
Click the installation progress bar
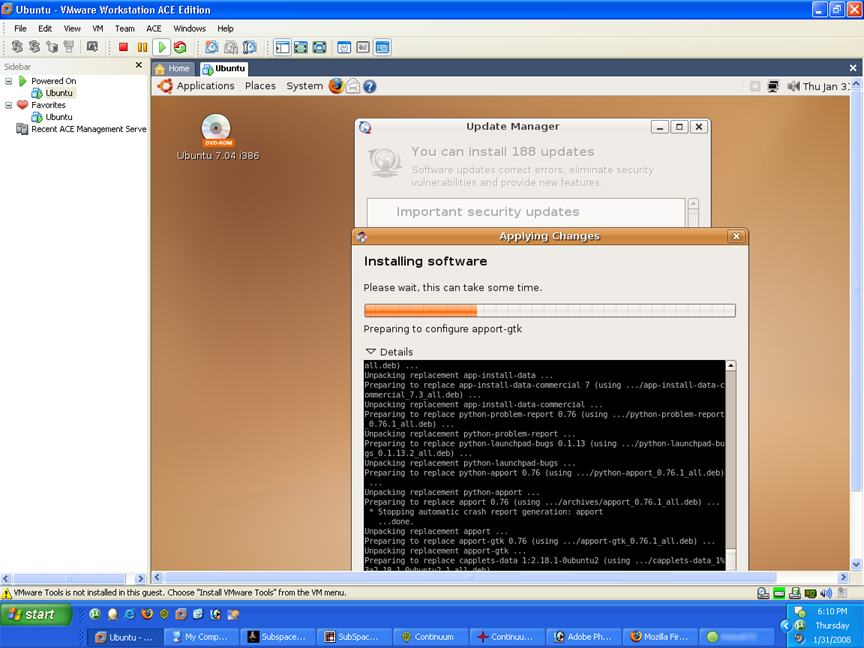[x=549, y=311]
